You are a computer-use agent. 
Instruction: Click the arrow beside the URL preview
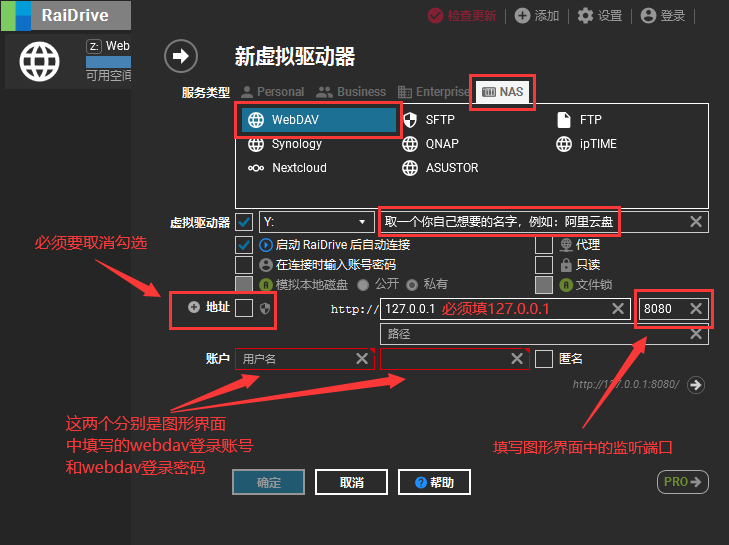(696, 385)
